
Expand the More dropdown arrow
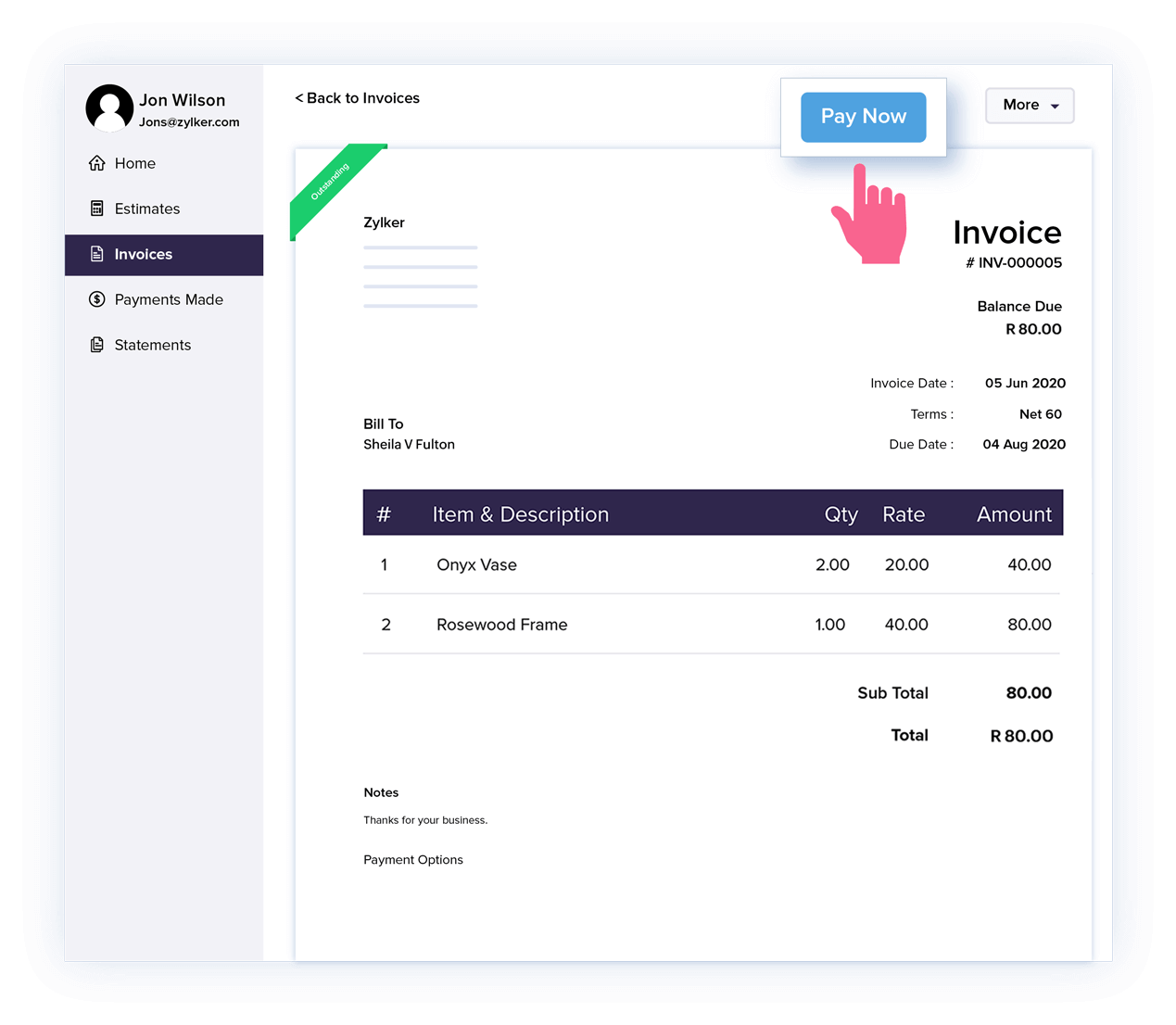pyautogui.click(x=1055, y=107)
